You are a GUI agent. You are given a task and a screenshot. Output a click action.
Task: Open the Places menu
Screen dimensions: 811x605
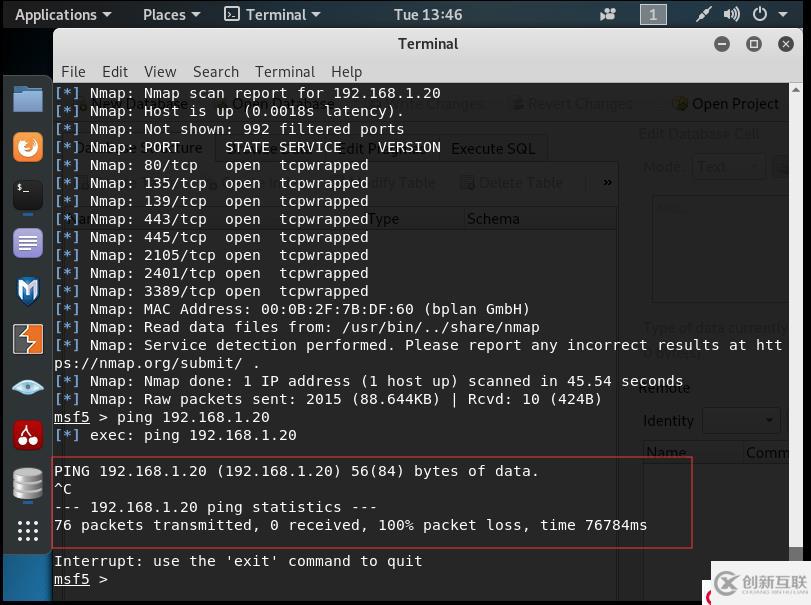coord(171,15)
